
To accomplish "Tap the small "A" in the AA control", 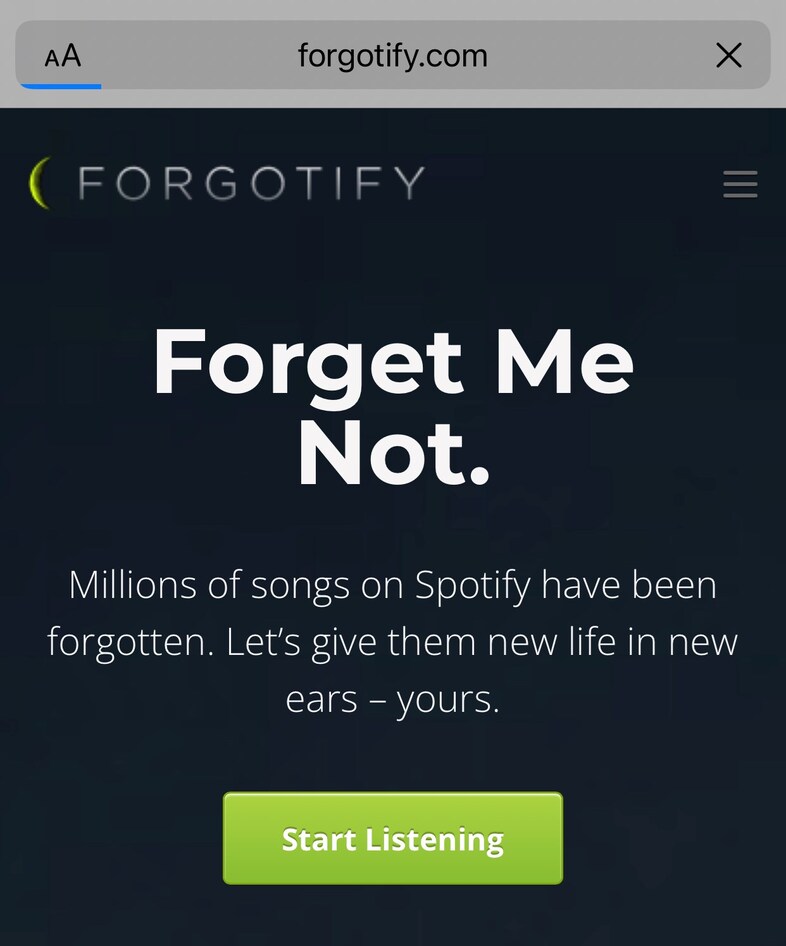I will pyautogui.click(x=51, y=59).
